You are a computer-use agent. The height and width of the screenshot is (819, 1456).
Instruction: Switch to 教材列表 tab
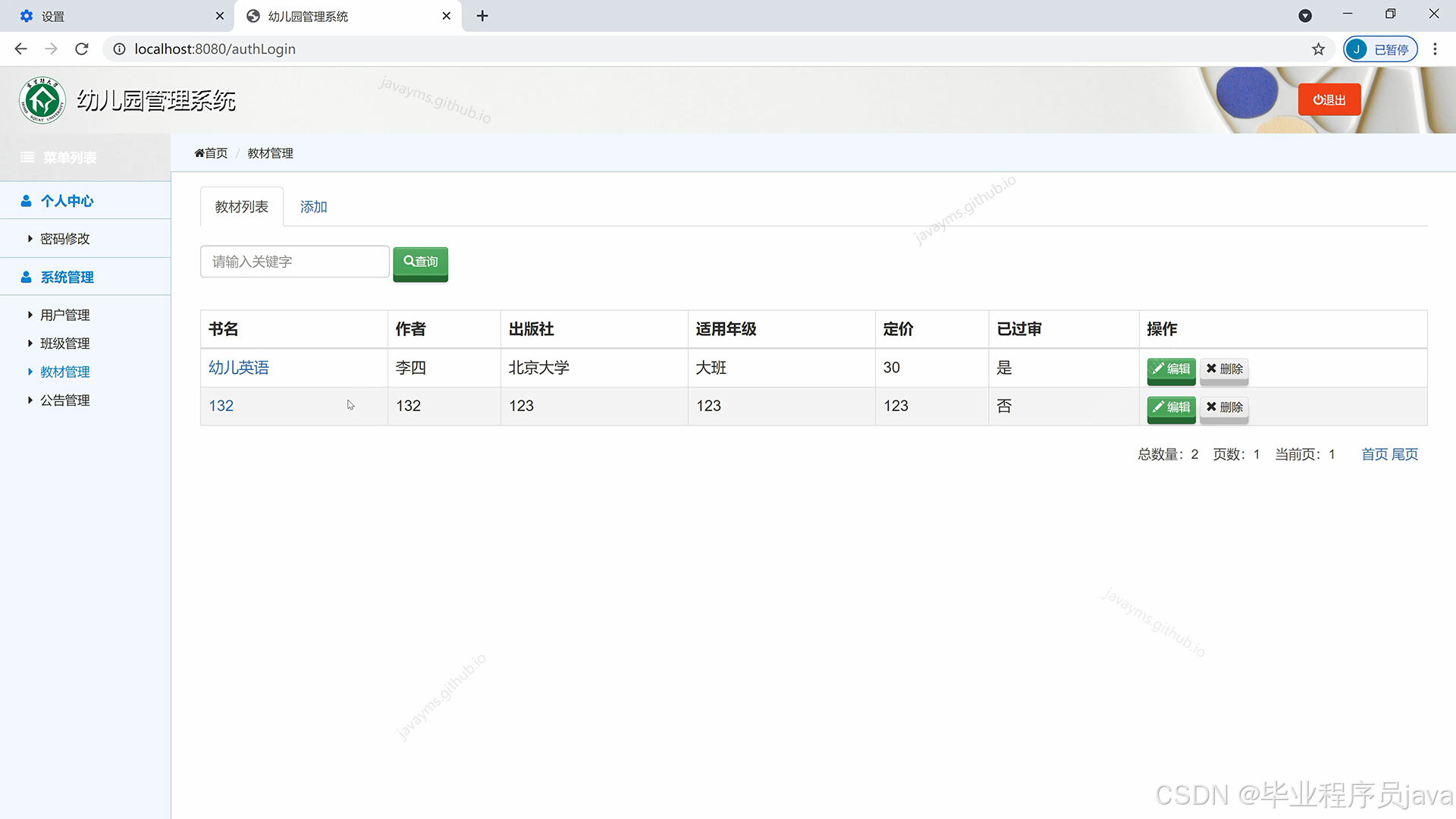pyautogui.click(x=242, y=206)
